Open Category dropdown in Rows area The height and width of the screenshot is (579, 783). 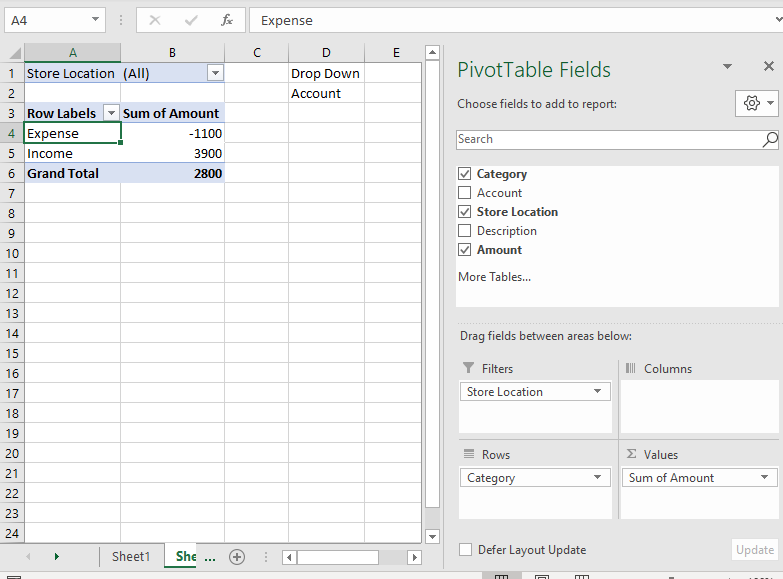[x=597, y=478]
